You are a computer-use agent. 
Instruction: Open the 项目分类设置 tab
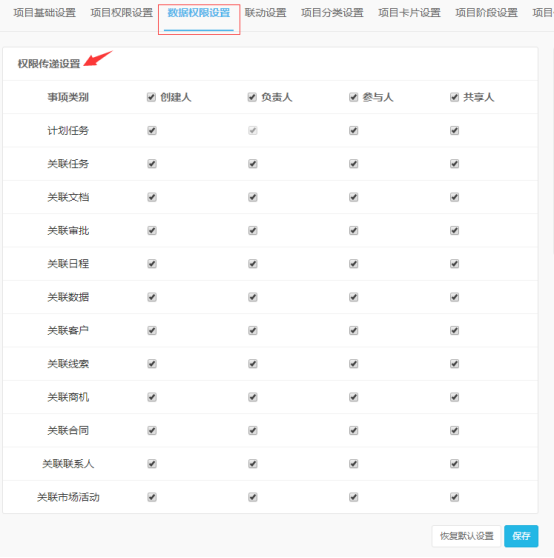[x=332, y=13]
